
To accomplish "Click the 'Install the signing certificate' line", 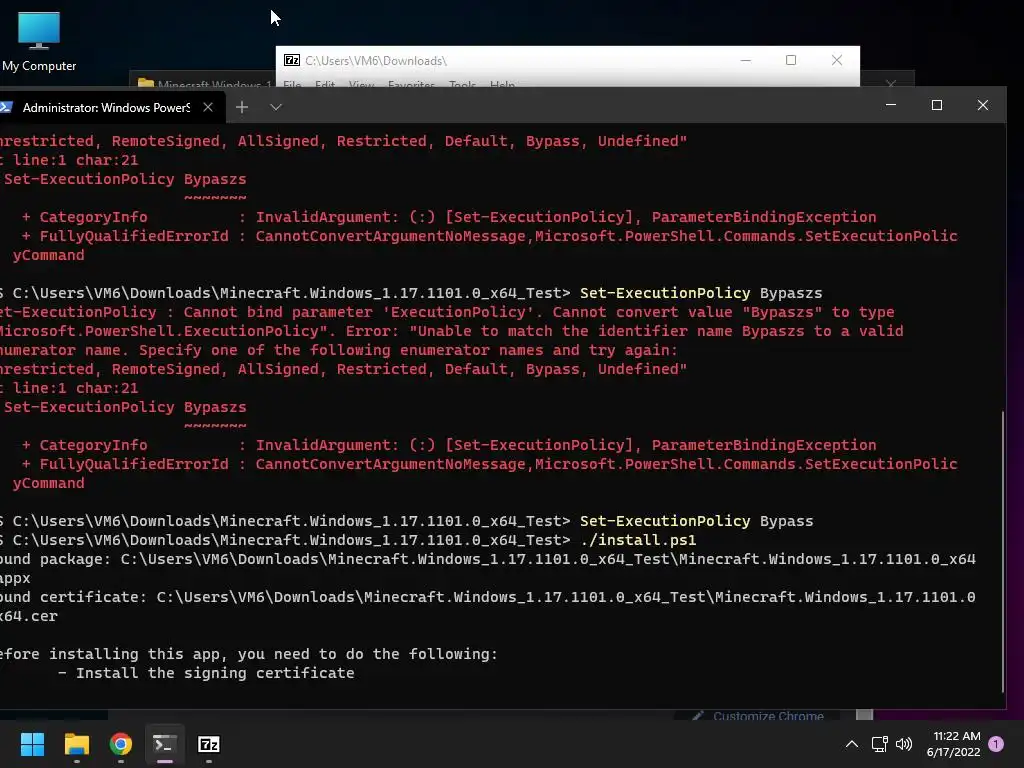I will [x=215, y=673].
